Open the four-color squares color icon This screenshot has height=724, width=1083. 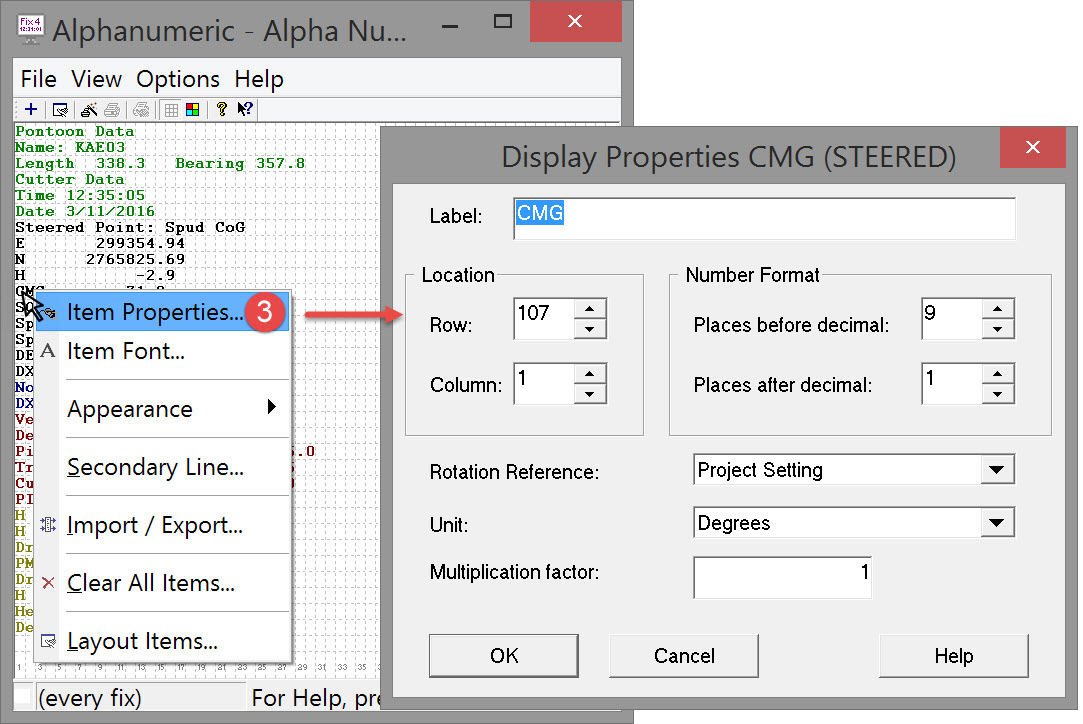tap(192, 109)
